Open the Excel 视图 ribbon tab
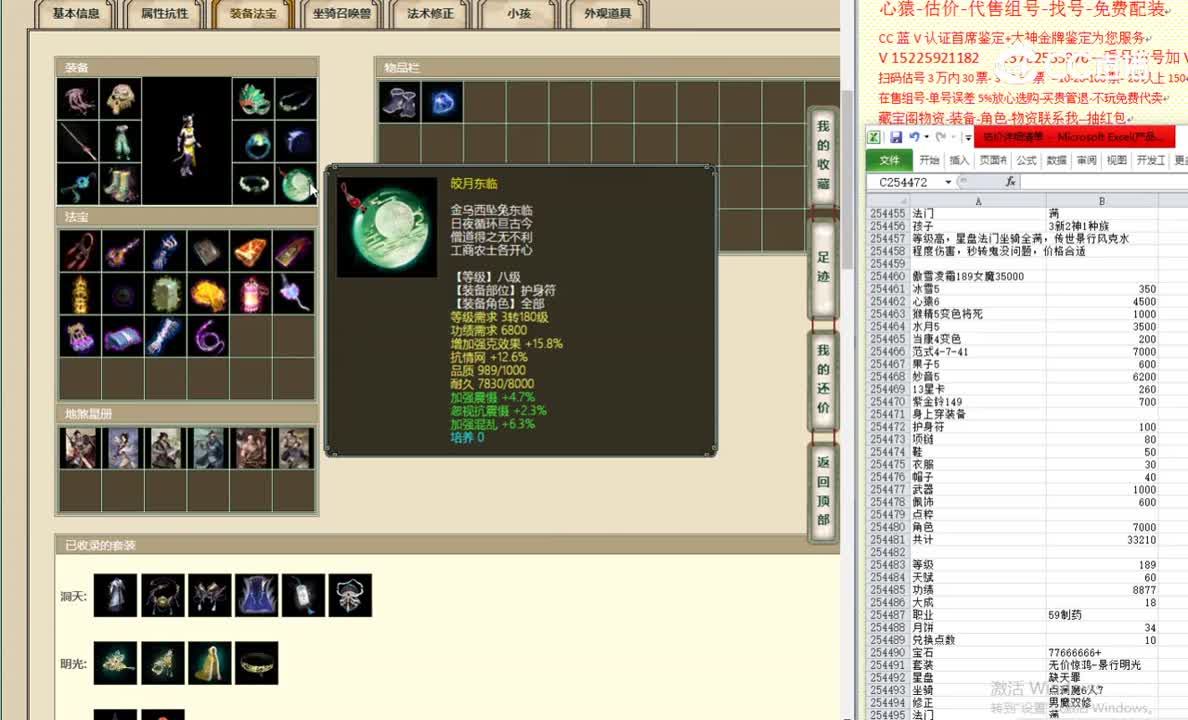Screen dimensions: 1188x720 point(1116,160)
